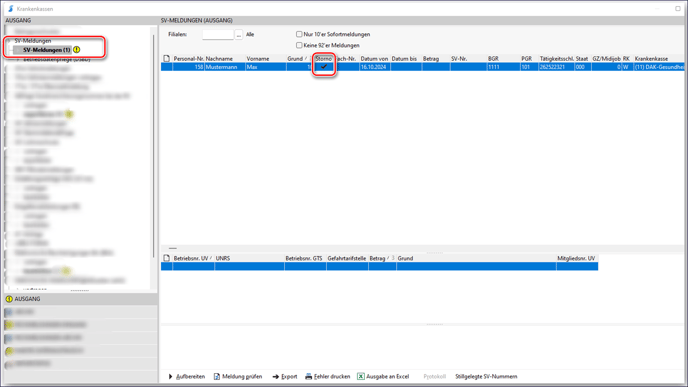Enable Nur 10'er Sofortmeldungen checkbox
688x387 pixels.
click(299, 34)
